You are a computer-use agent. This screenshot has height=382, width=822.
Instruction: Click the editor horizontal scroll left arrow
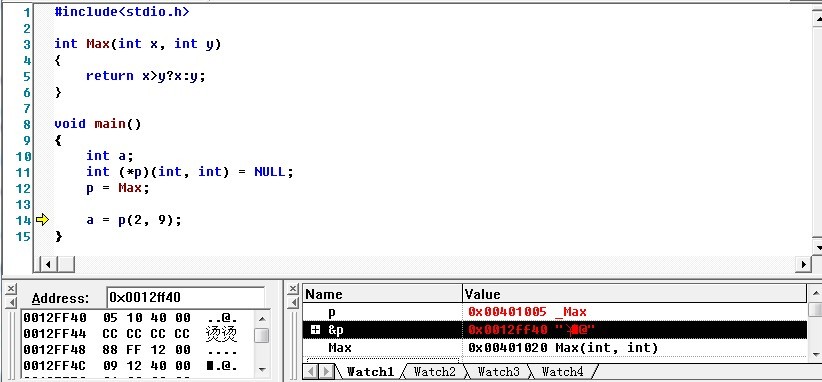48,265
